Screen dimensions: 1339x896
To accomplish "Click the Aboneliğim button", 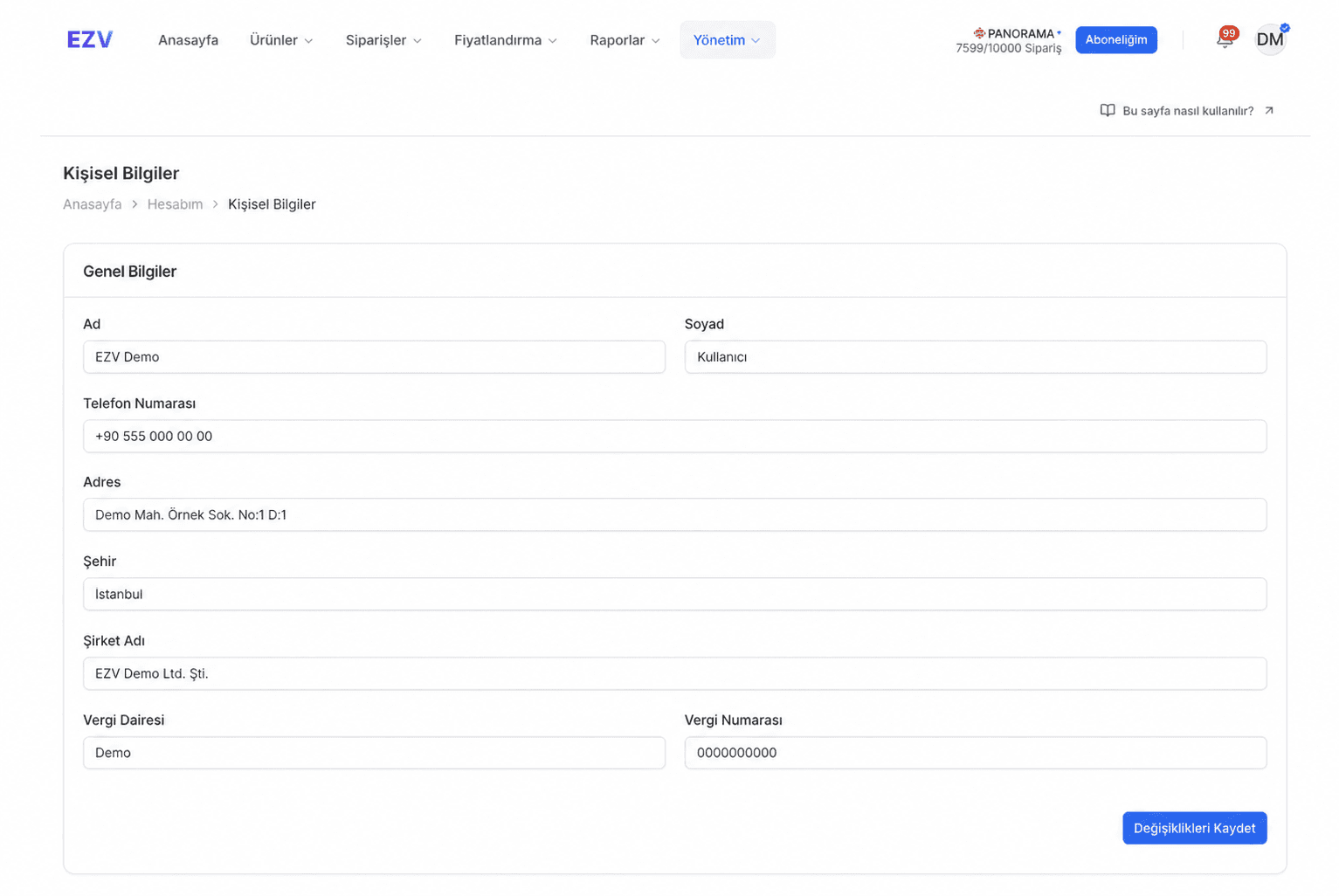I will click(1116, 40).
